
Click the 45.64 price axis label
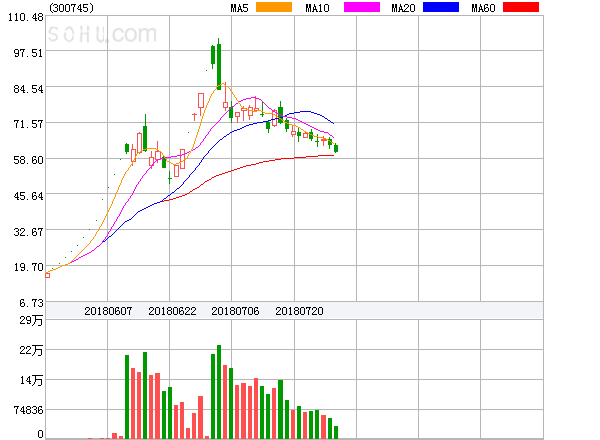click(x=28, y=196)
